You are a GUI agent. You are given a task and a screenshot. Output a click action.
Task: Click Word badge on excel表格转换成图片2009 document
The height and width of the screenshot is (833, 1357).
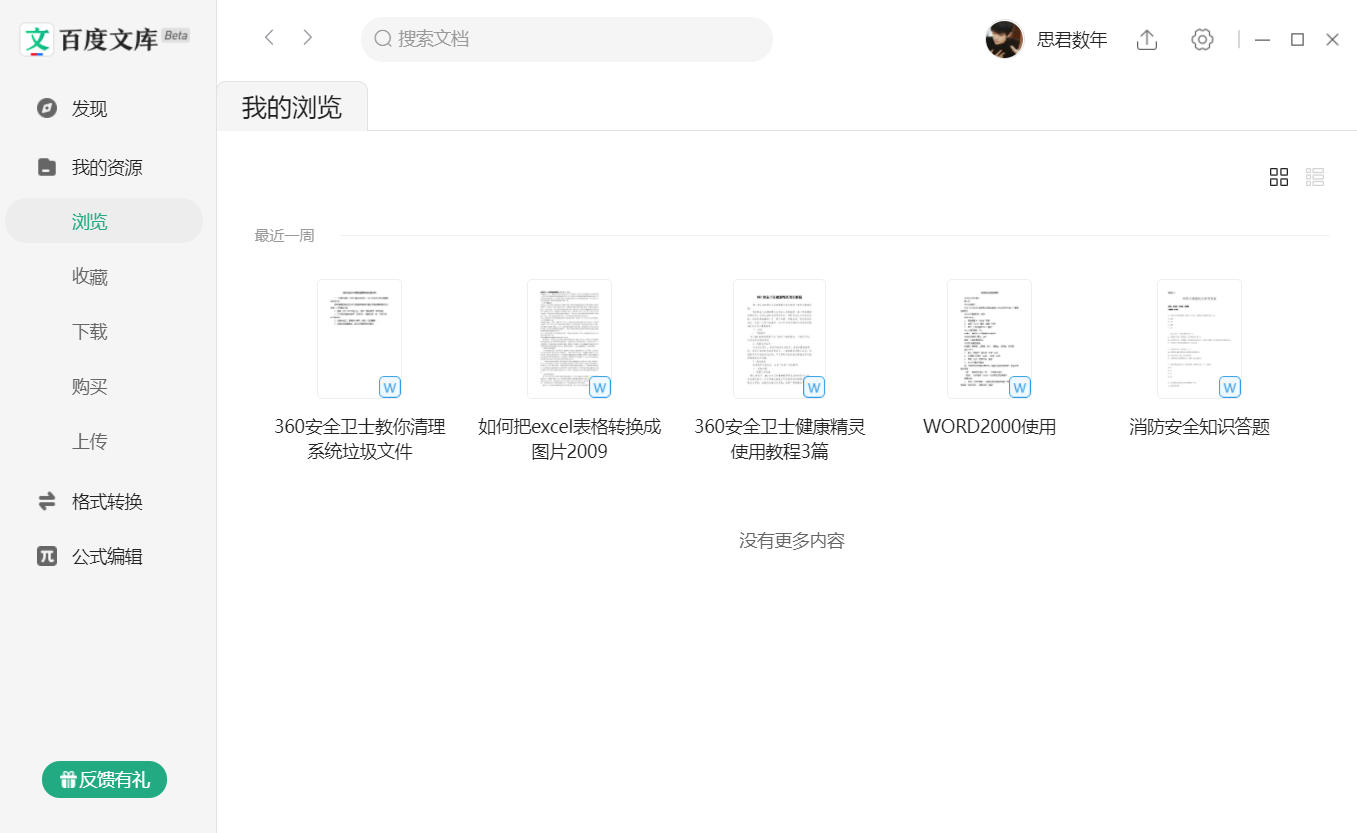pyautogui.click(x=600, y=387)
